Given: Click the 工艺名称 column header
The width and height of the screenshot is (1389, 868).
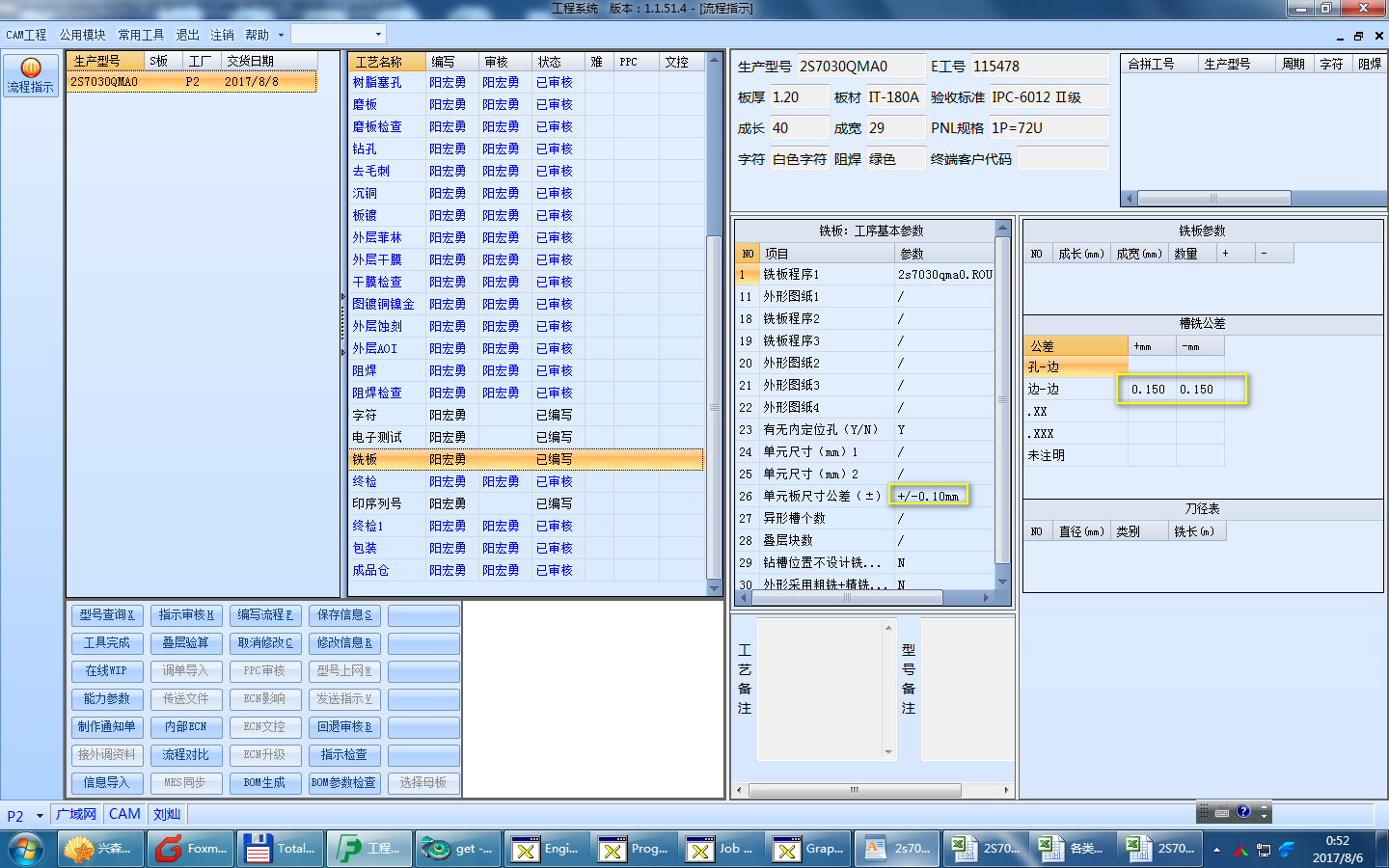Looking at the screenshot, I should 387,62.
